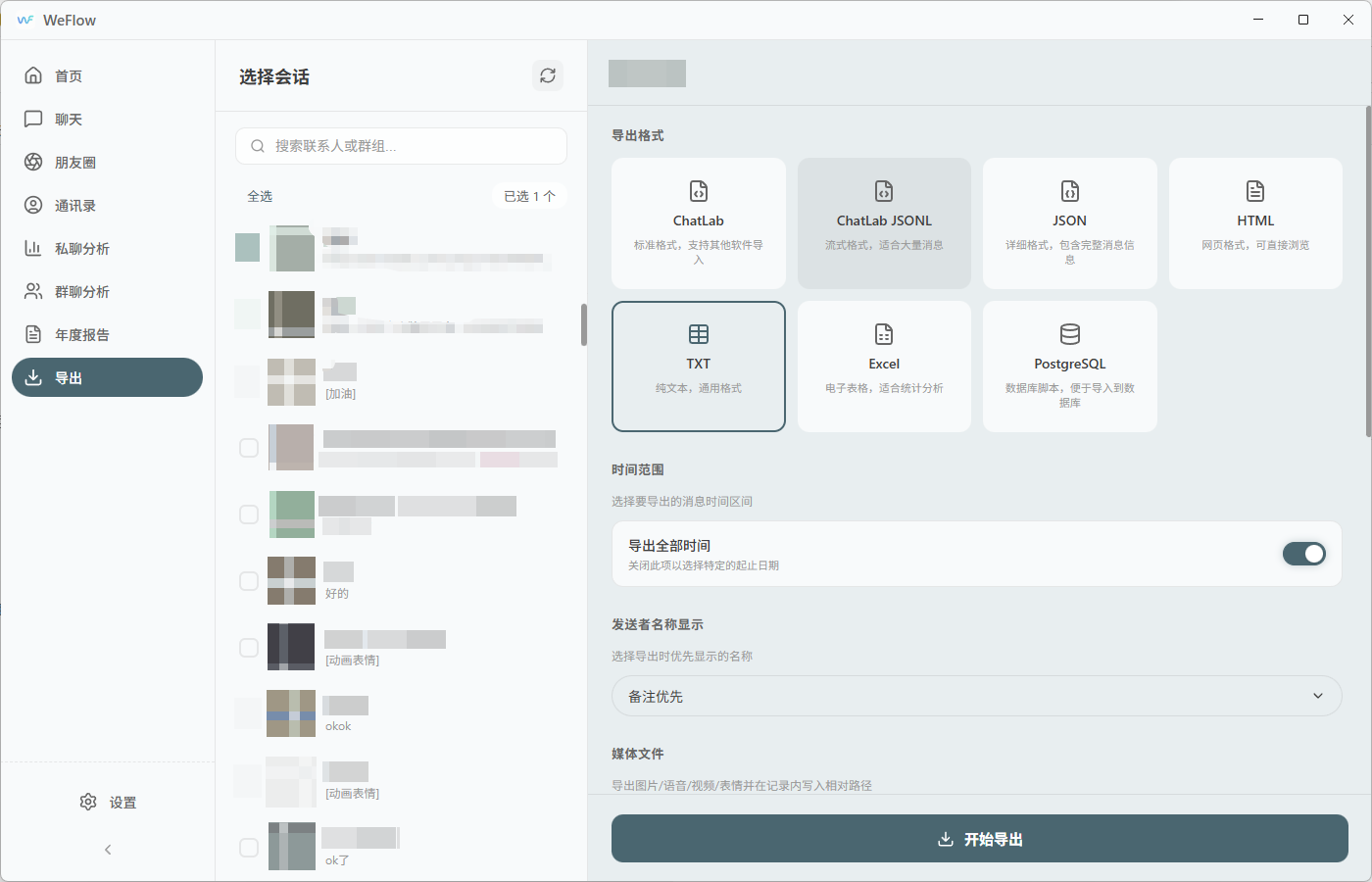Viewport: 1372px width, 882px height.
Task: Open the avatar of the 好的 conversation
Action: point(291,580)
